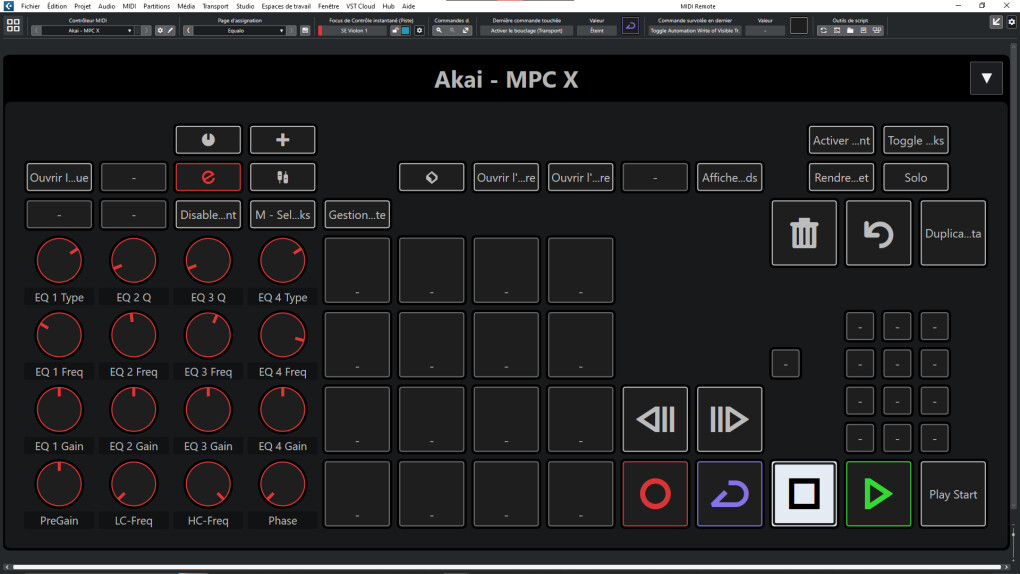
Task: Click the undo arrow pad
Action: 878,233
